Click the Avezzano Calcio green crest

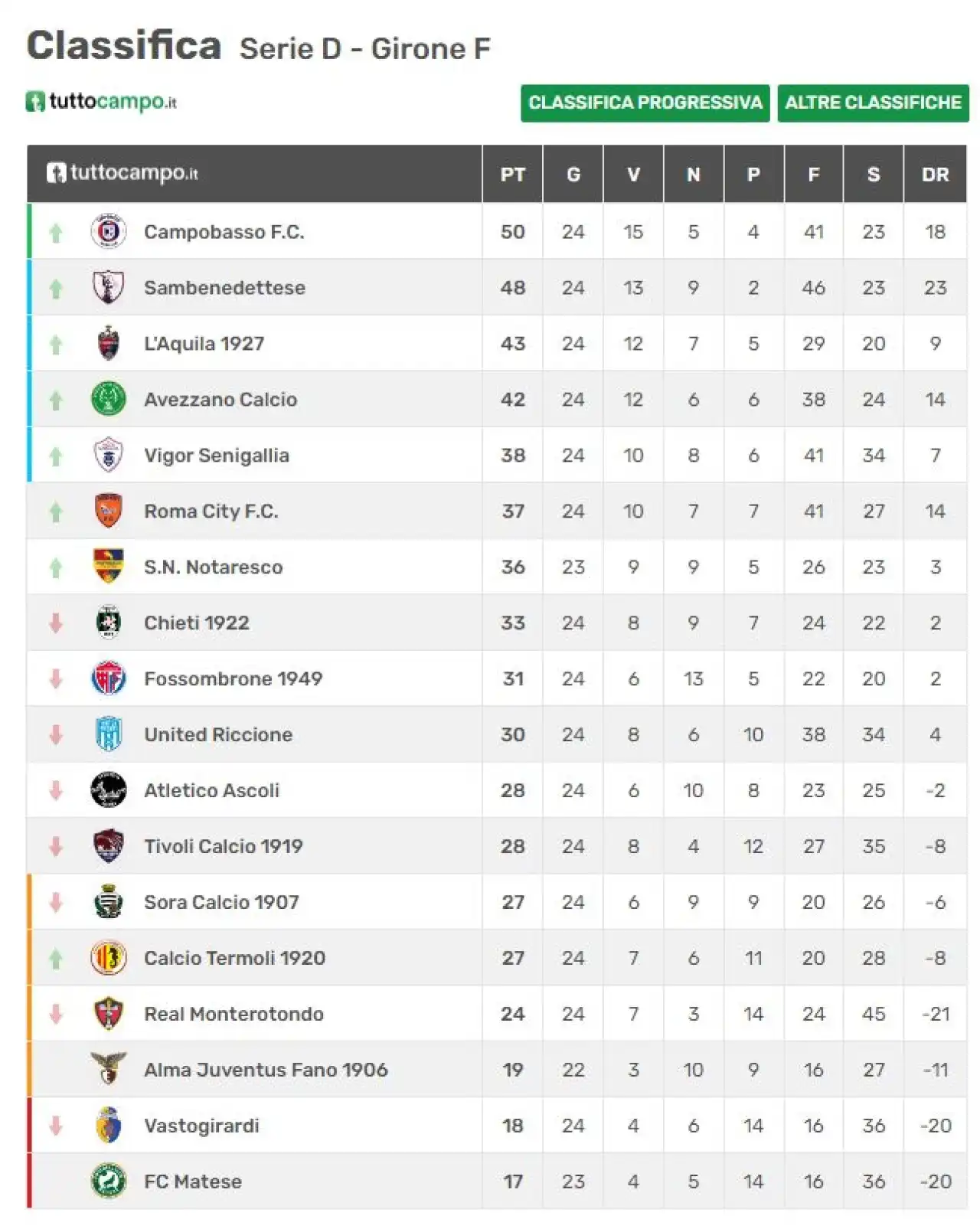[108, 399]
